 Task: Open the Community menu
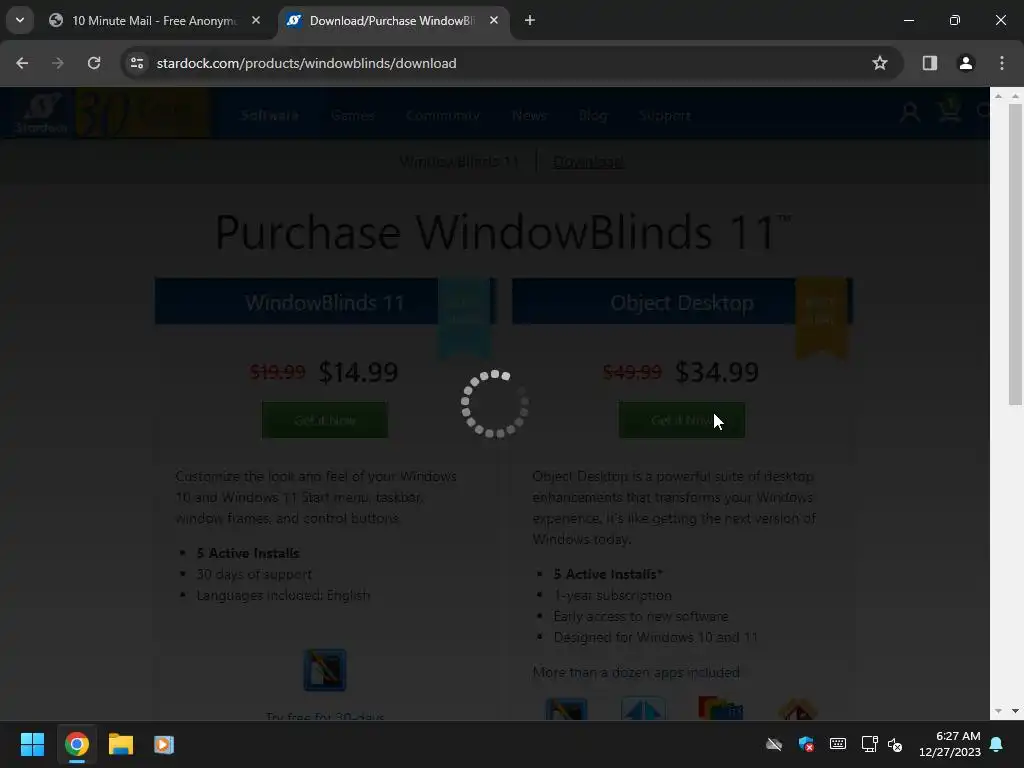point(443,116)
